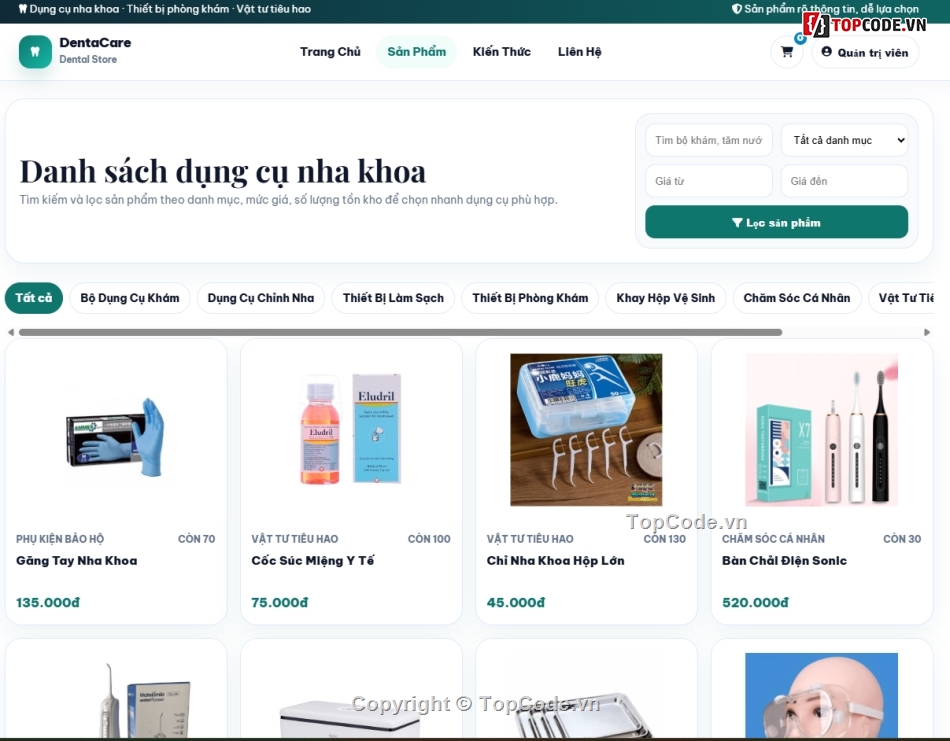Click the Lọc sản phẩm filter button

(776, 222)
